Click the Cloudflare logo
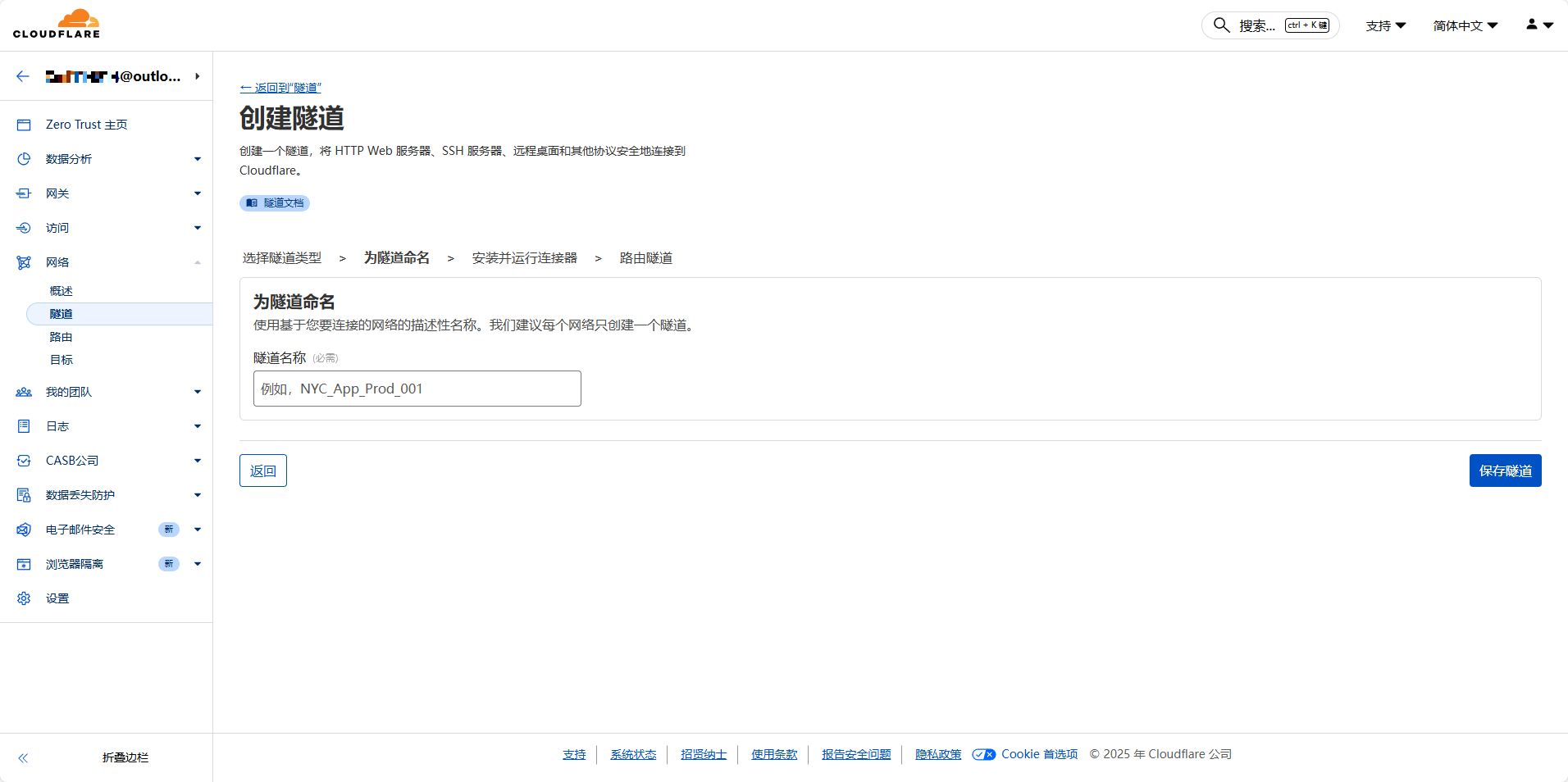The image size is (1568, 782). click(x=57, y=25)
